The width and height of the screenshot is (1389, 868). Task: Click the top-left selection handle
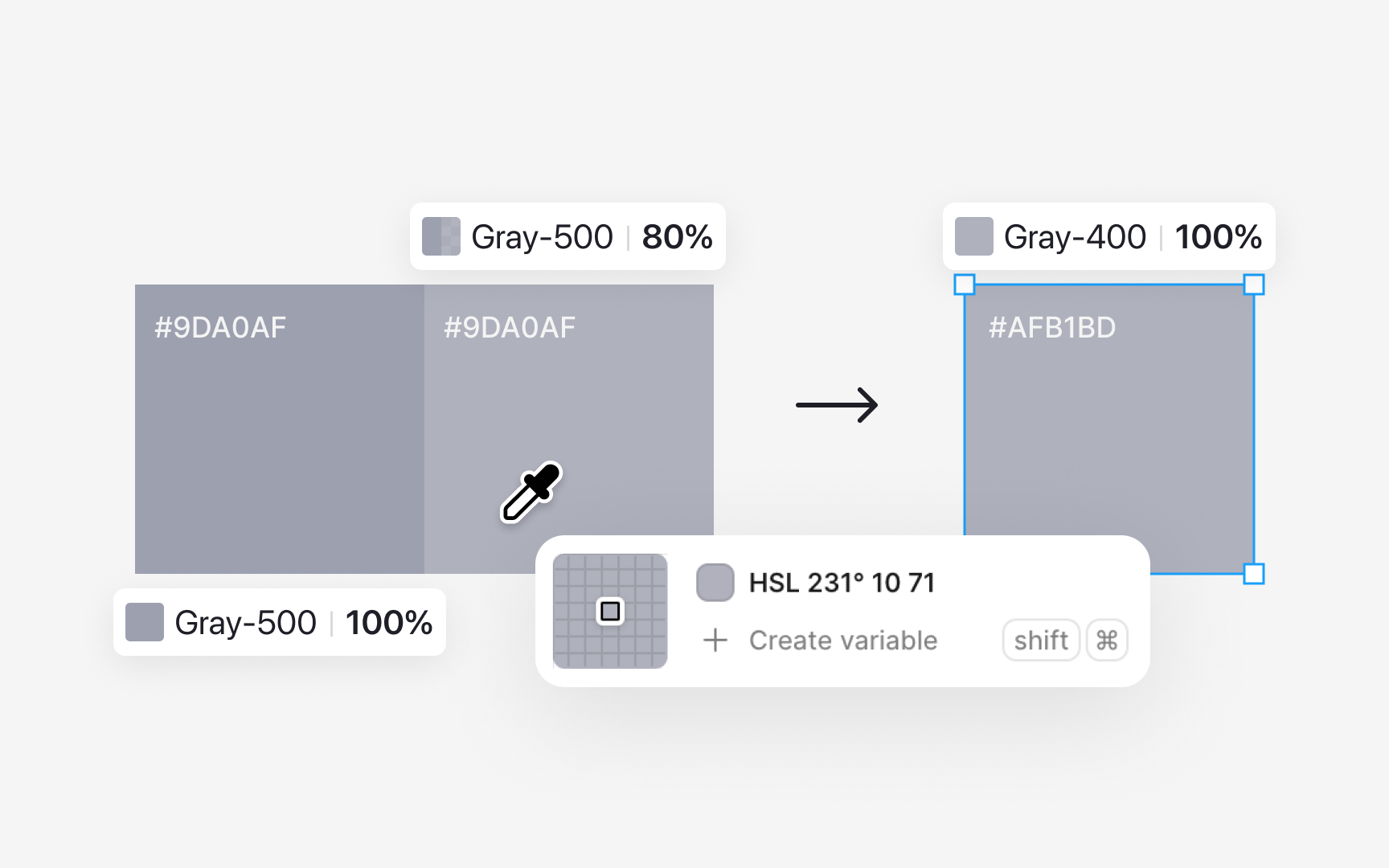[965, 285]
